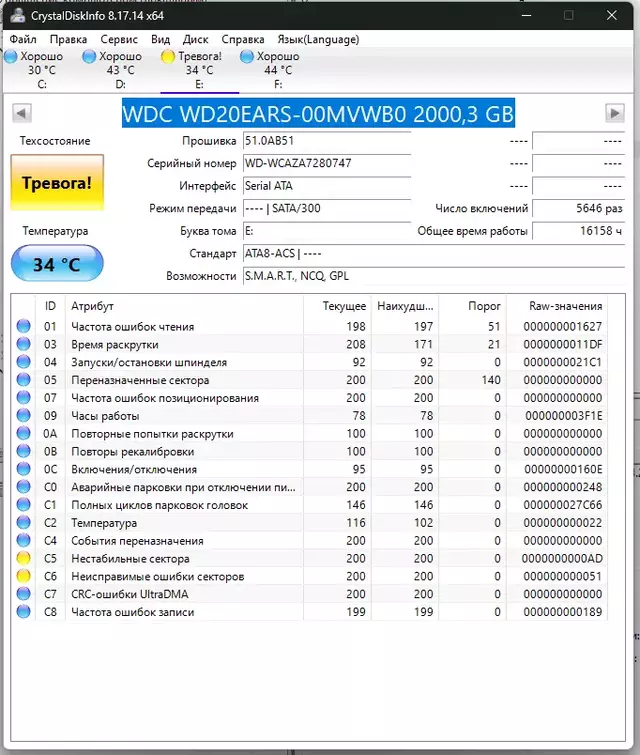Select raw value 0000000000AD

pyautogui.click(x=562, y=559)
